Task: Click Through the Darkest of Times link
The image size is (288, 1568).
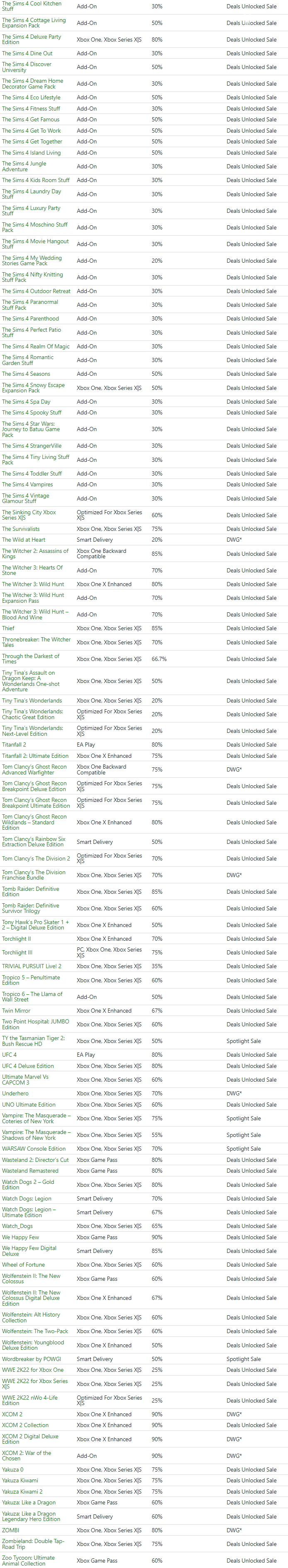Action: (30, 658)
